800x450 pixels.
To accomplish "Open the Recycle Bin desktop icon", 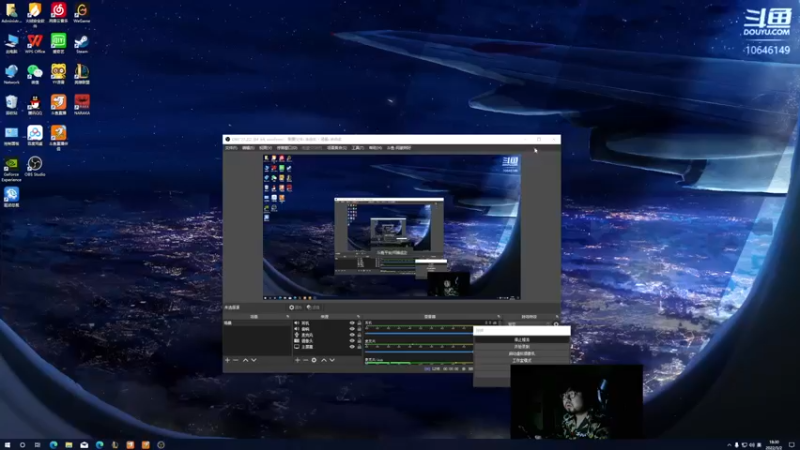I will pos(11,105).
